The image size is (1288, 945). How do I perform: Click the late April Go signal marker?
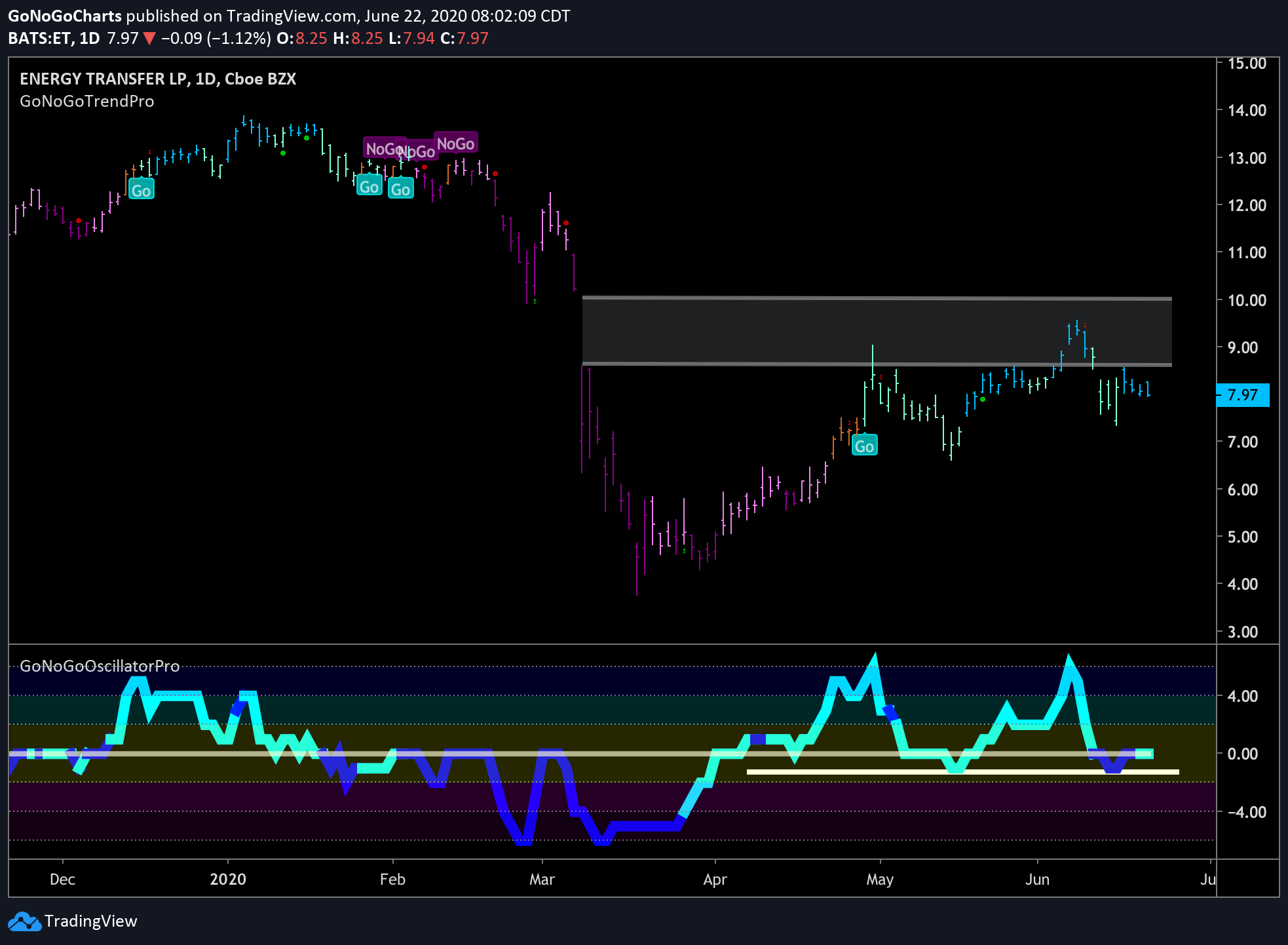[864, 446]
